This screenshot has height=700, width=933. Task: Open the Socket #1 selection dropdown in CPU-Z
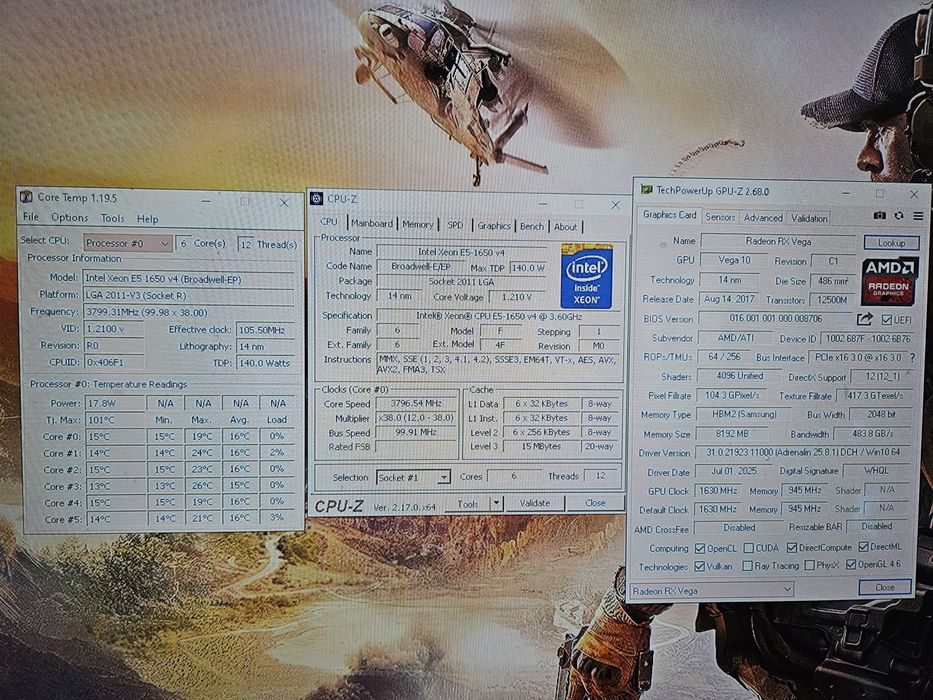[x=413, y=477]
